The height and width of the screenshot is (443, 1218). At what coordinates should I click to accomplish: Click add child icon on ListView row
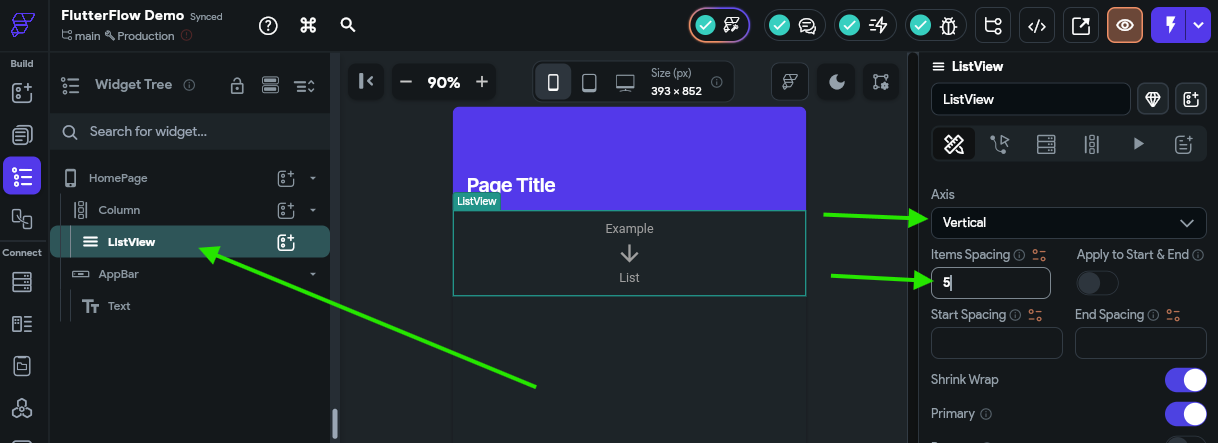[286, 242]
